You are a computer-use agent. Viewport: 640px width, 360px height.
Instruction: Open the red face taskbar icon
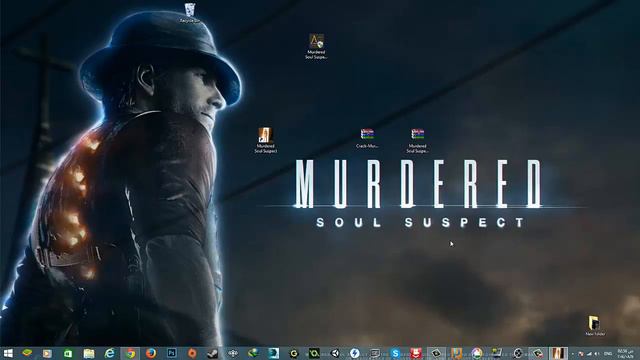point(416,353)
